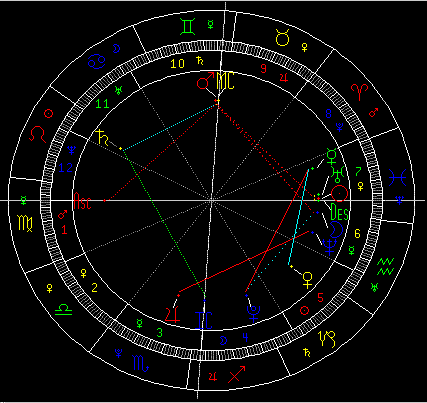The height and width of the screenshot is (403, 427).
Task: Select the blue Cancer sign glyph
Action: 97,62
